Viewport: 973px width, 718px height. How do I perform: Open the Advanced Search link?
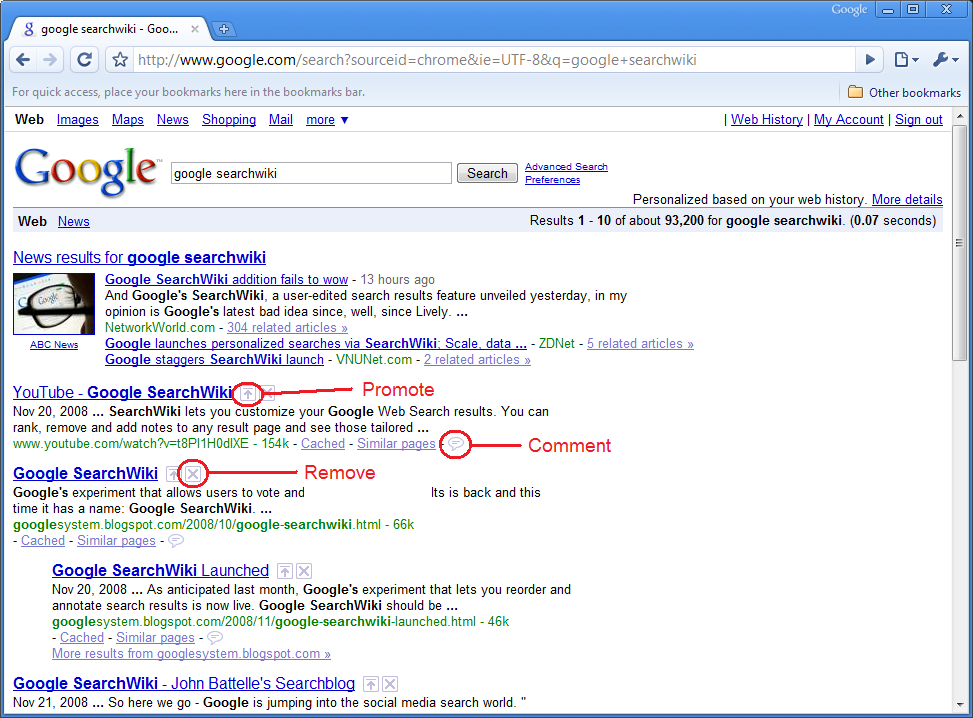click(567, 167)
